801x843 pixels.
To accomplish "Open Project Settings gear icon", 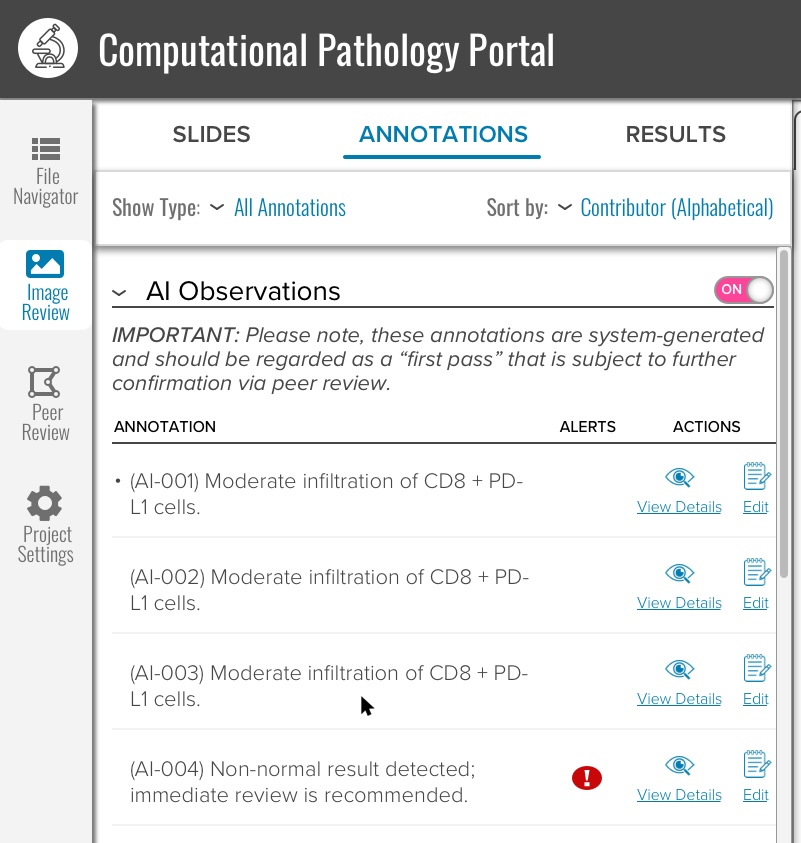I will click(x=45, y=503).
